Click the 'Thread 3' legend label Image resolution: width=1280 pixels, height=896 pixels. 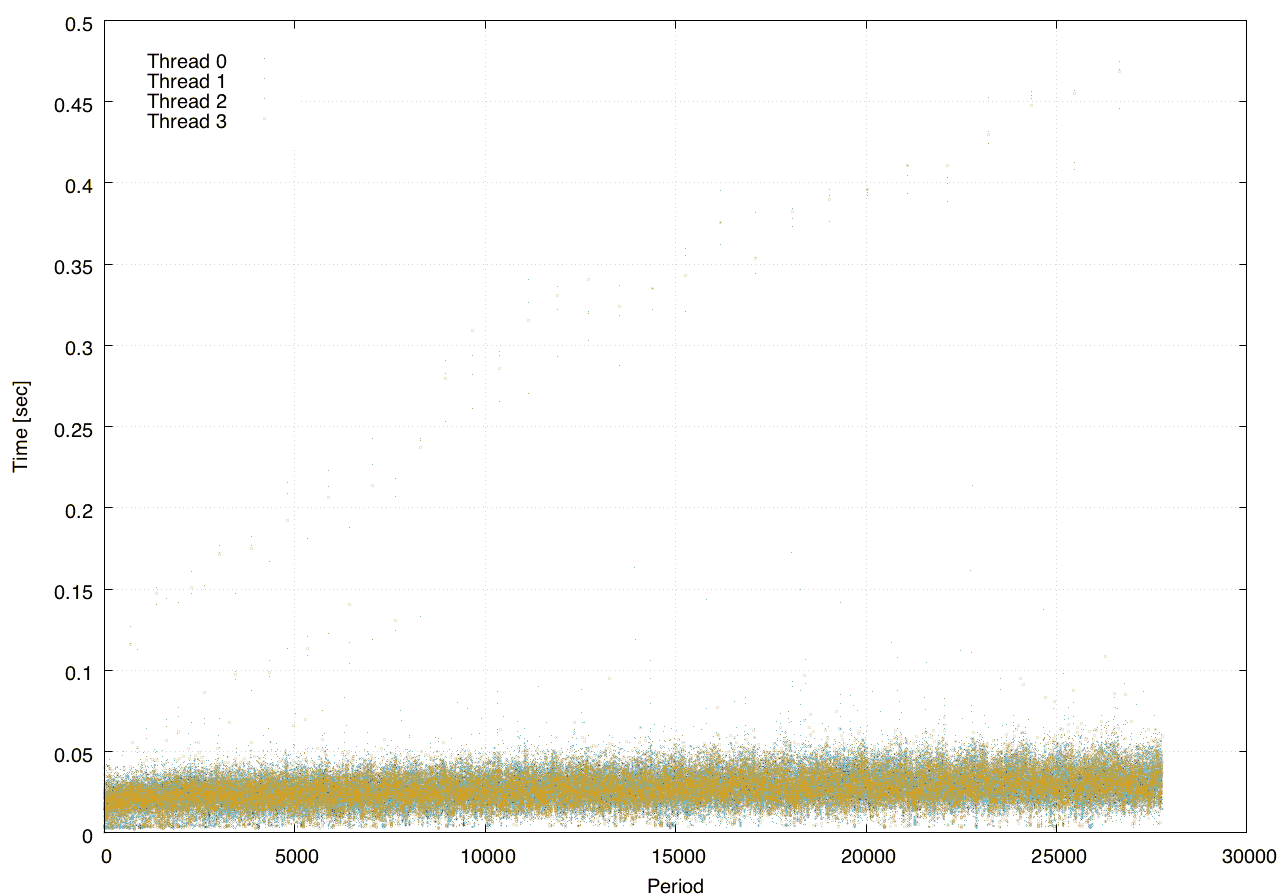pyautogui.click(x=187, y=122)
